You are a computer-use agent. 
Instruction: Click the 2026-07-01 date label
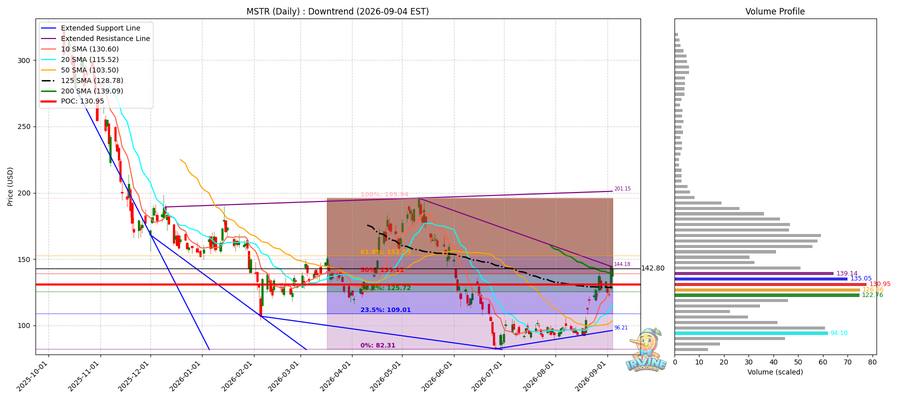(x=490, y=373)
